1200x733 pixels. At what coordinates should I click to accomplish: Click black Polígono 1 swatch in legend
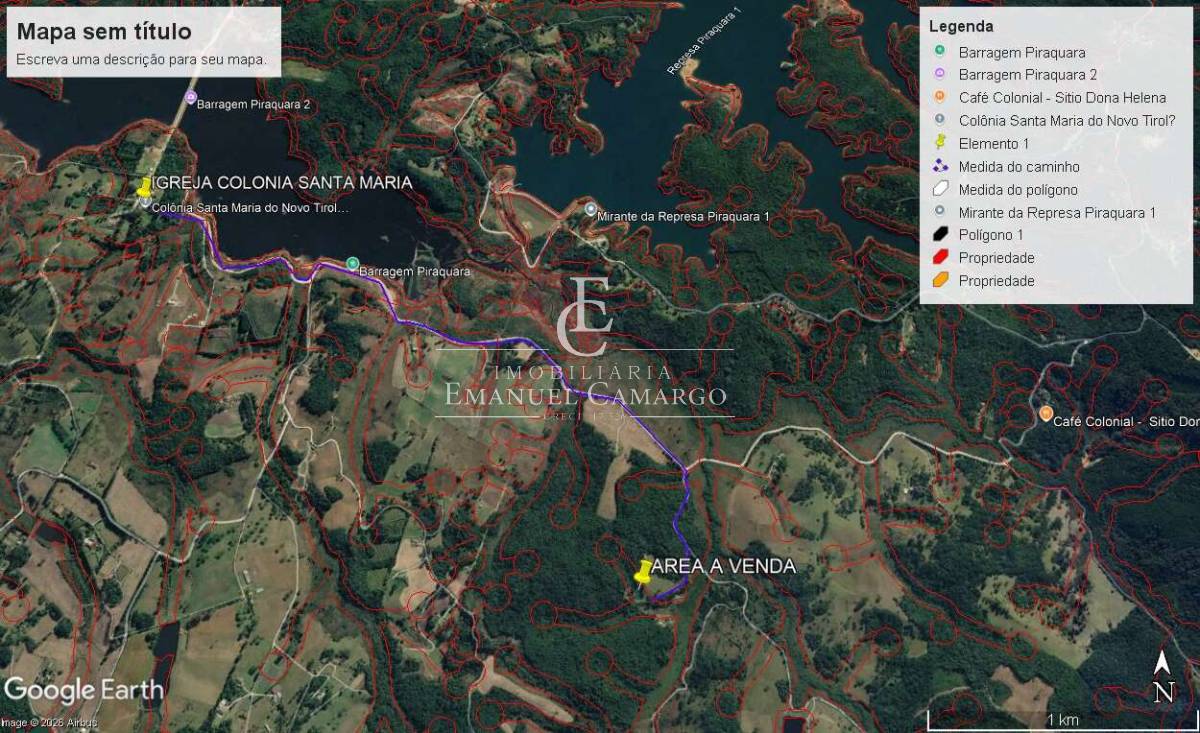(940, 235)
